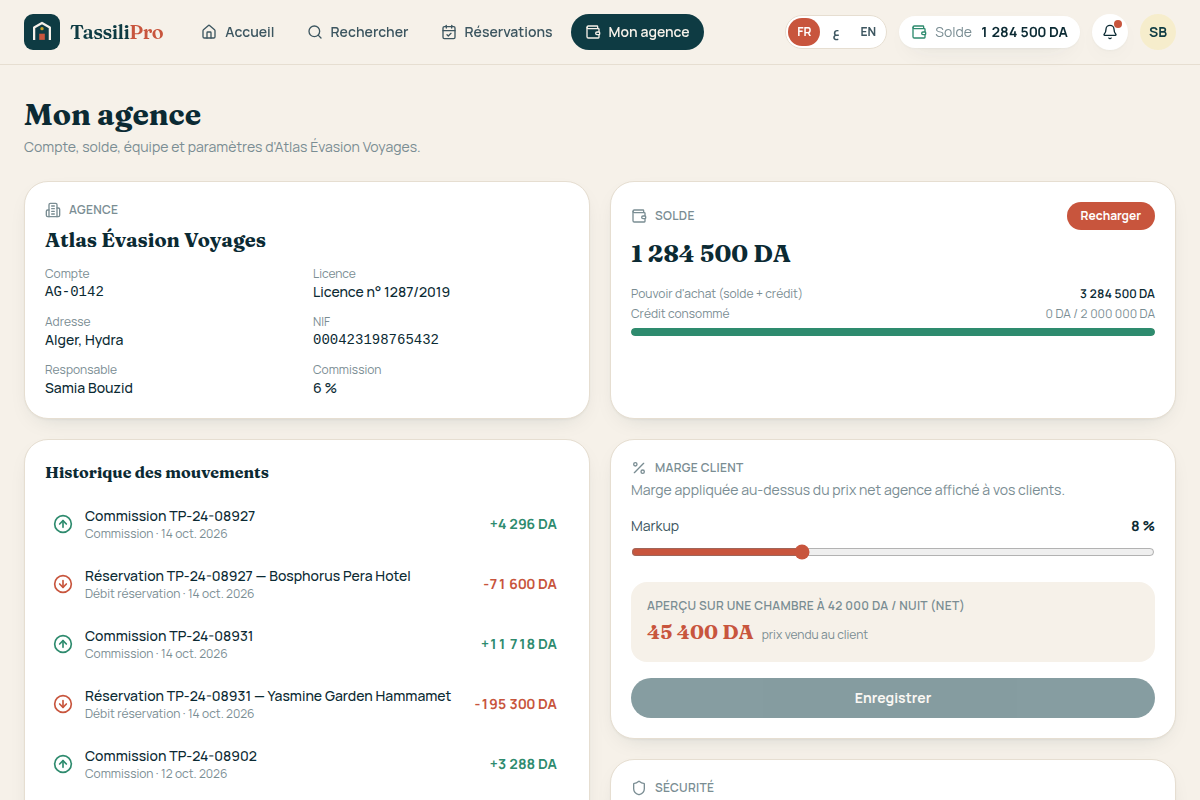Switch language to Arabic
Viewport: 1200px width, 800px height.
[836, 32]
